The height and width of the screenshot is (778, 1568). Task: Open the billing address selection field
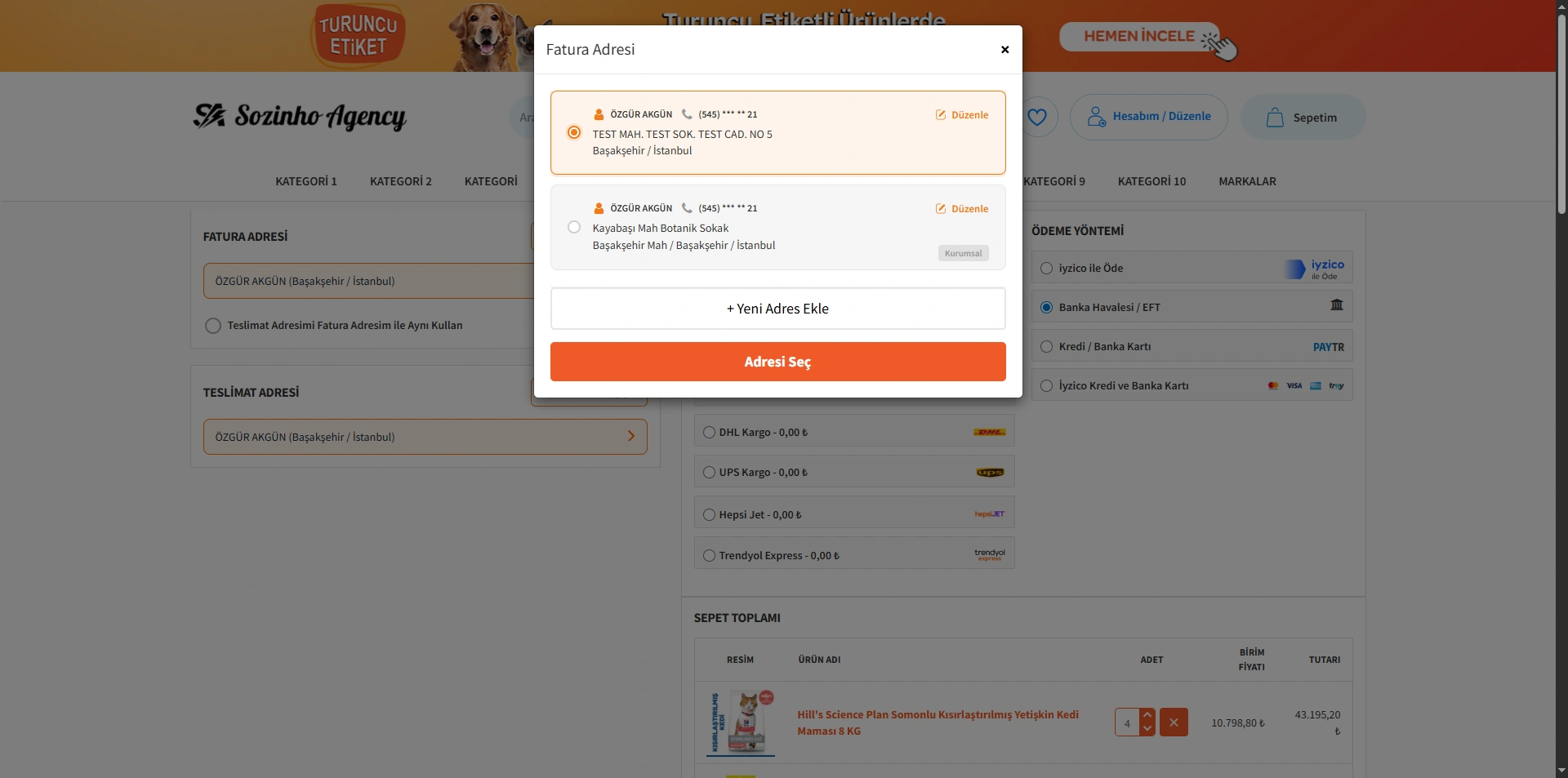367,281
